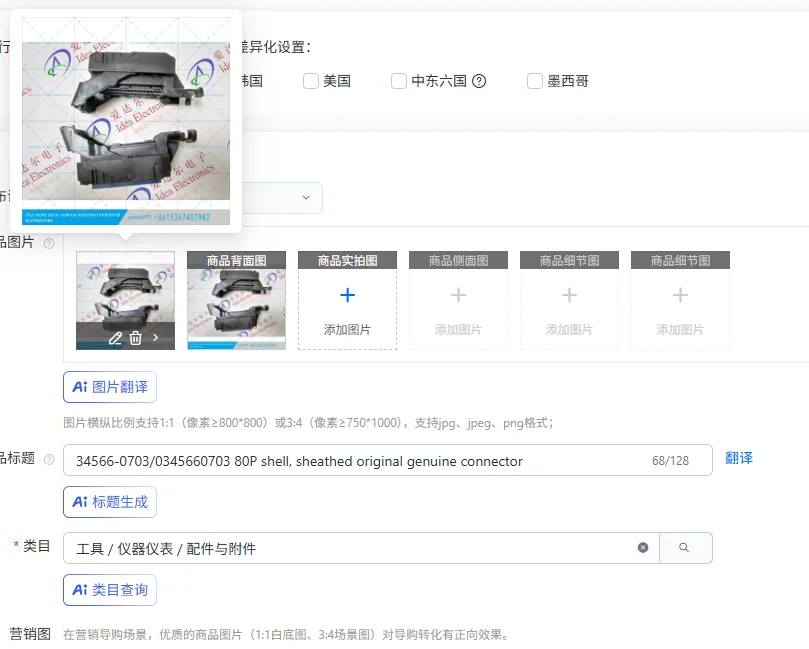Search categories with magnifier icon
Screen dimensions: 809x649
click(684, 547)
